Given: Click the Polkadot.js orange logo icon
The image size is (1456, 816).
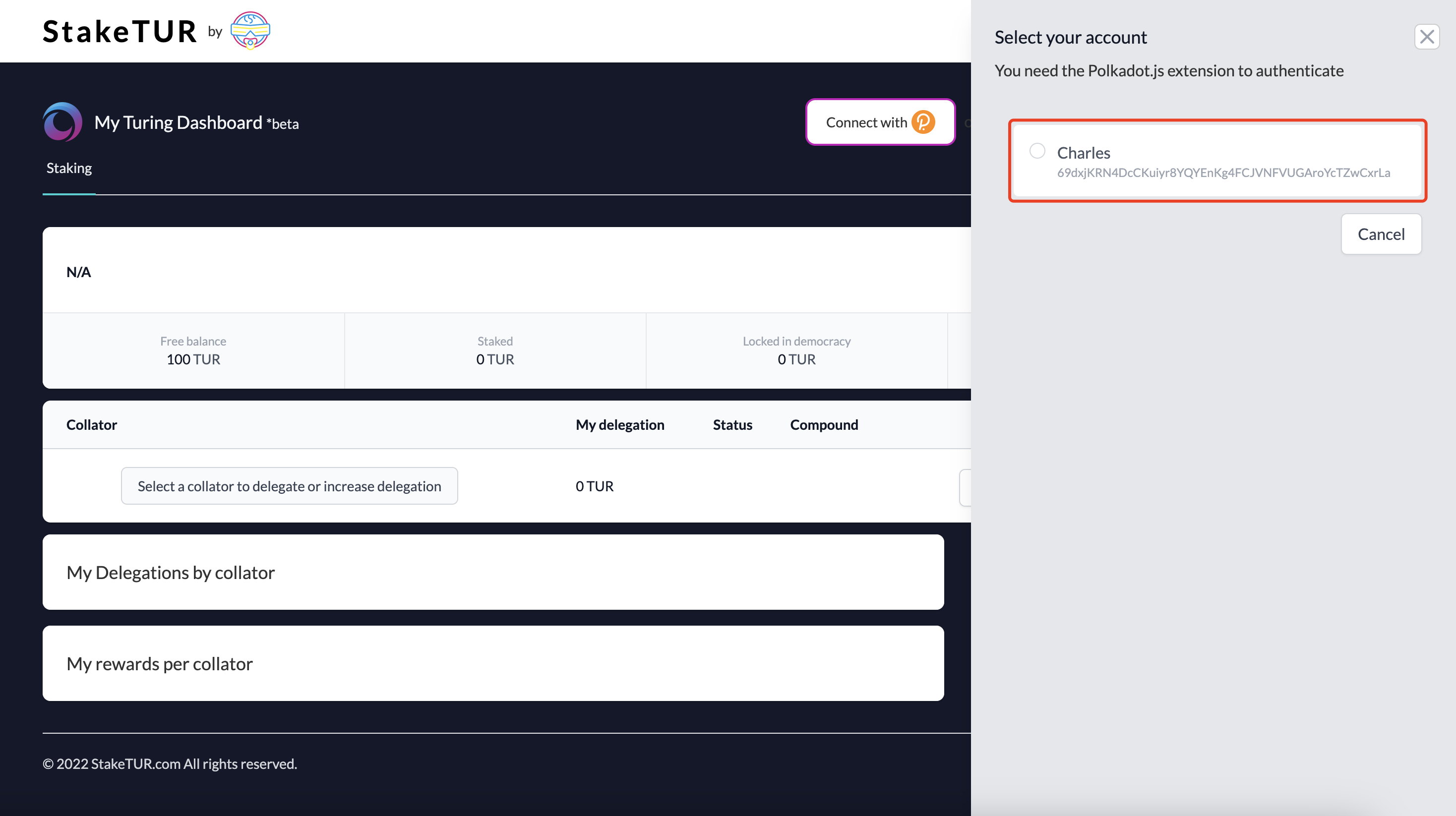Looking at the screenshot, I should click(x=923, y=122).
